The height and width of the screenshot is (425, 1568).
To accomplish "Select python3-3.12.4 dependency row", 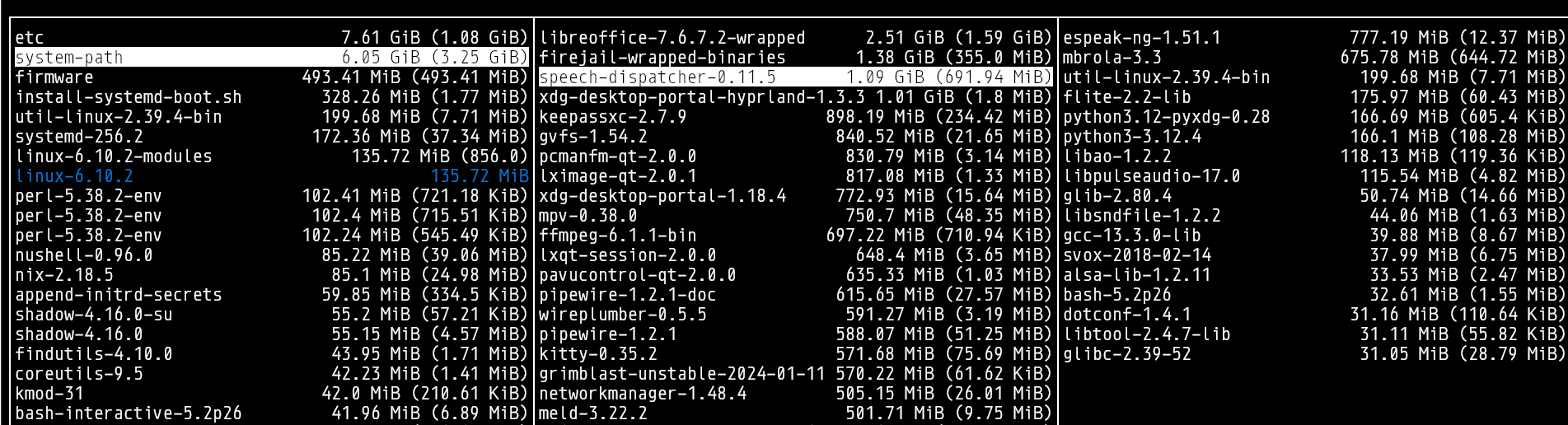I will (x=1132, y=137).
